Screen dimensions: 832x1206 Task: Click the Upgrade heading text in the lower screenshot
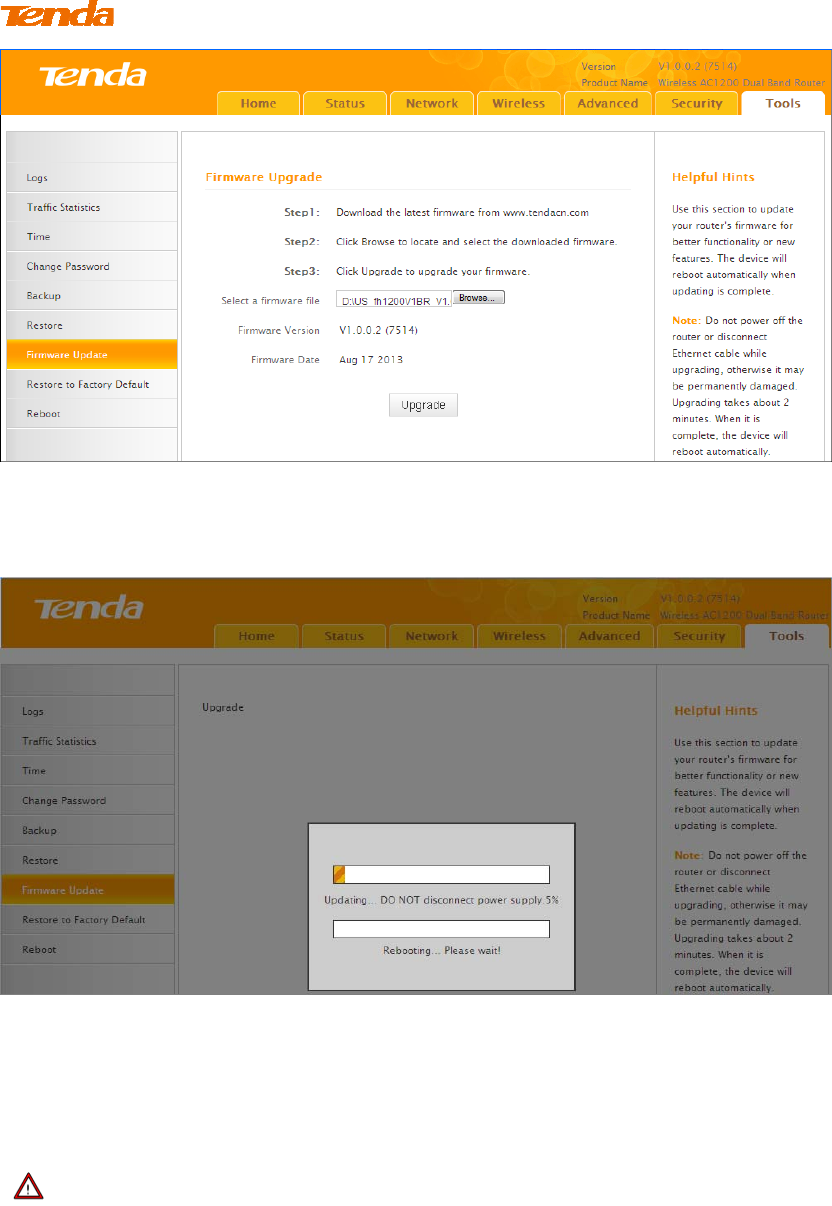click(223, 708)
